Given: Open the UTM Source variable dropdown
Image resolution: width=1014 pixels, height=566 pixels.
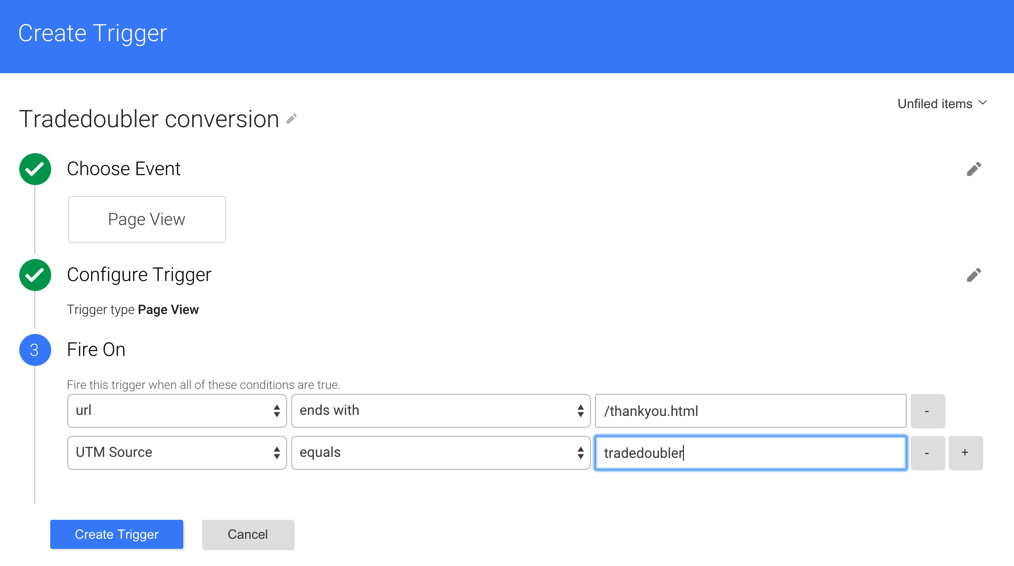Looking at the screenshot, I should pos(177,453).
